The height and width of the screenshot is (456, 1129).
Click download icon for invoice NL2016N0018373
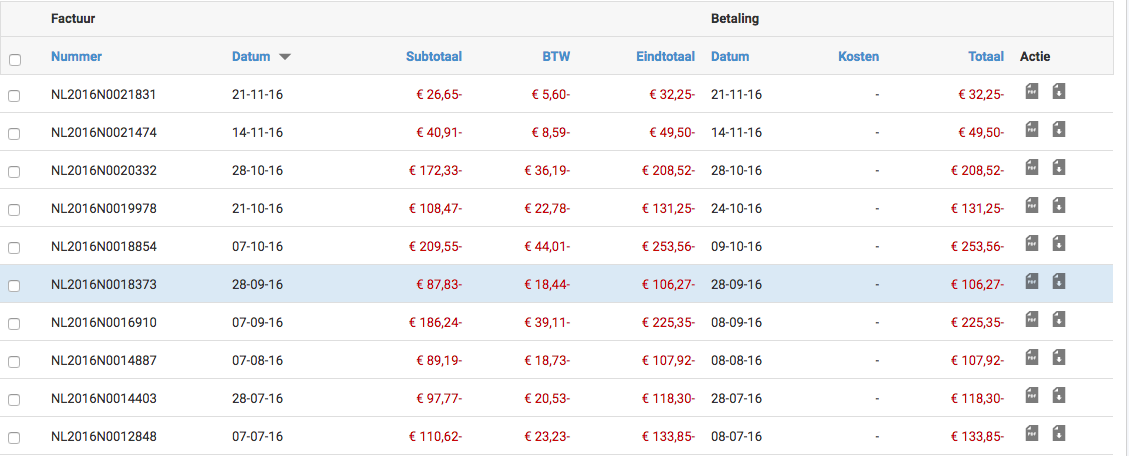point(1058,282)
